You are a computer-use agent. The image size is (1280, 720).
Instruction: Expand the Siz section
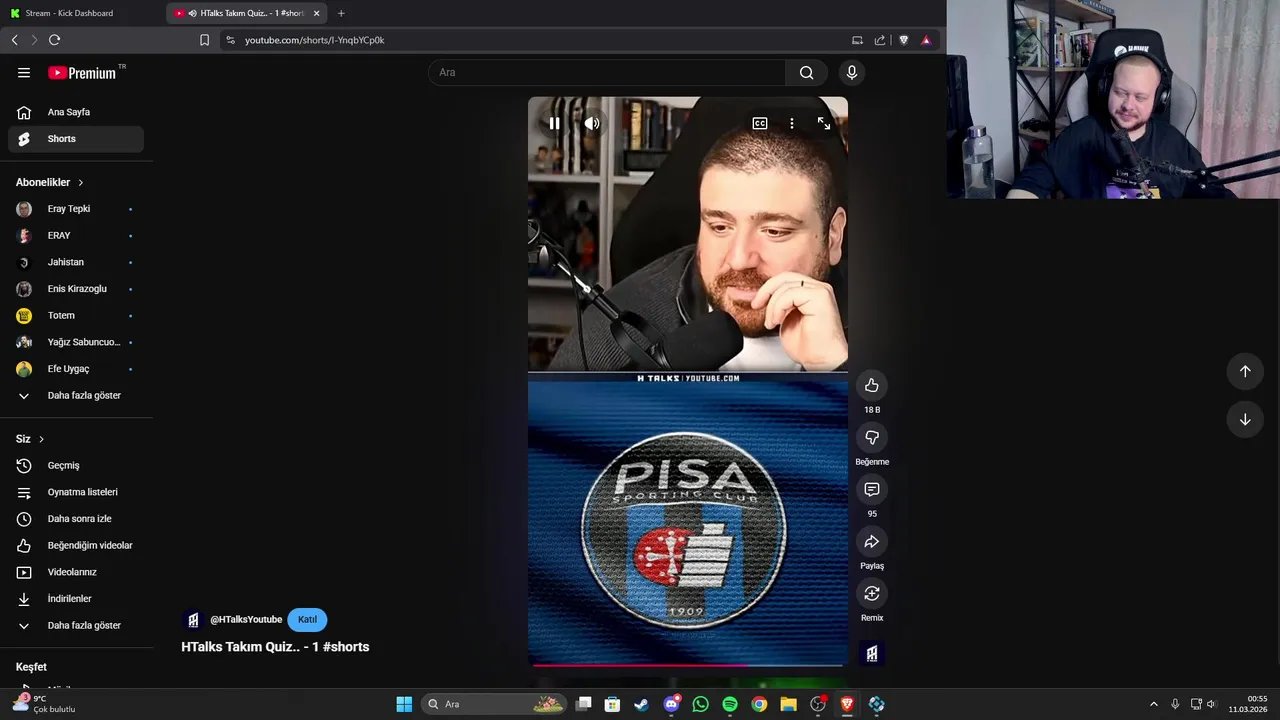pos(30,439)
